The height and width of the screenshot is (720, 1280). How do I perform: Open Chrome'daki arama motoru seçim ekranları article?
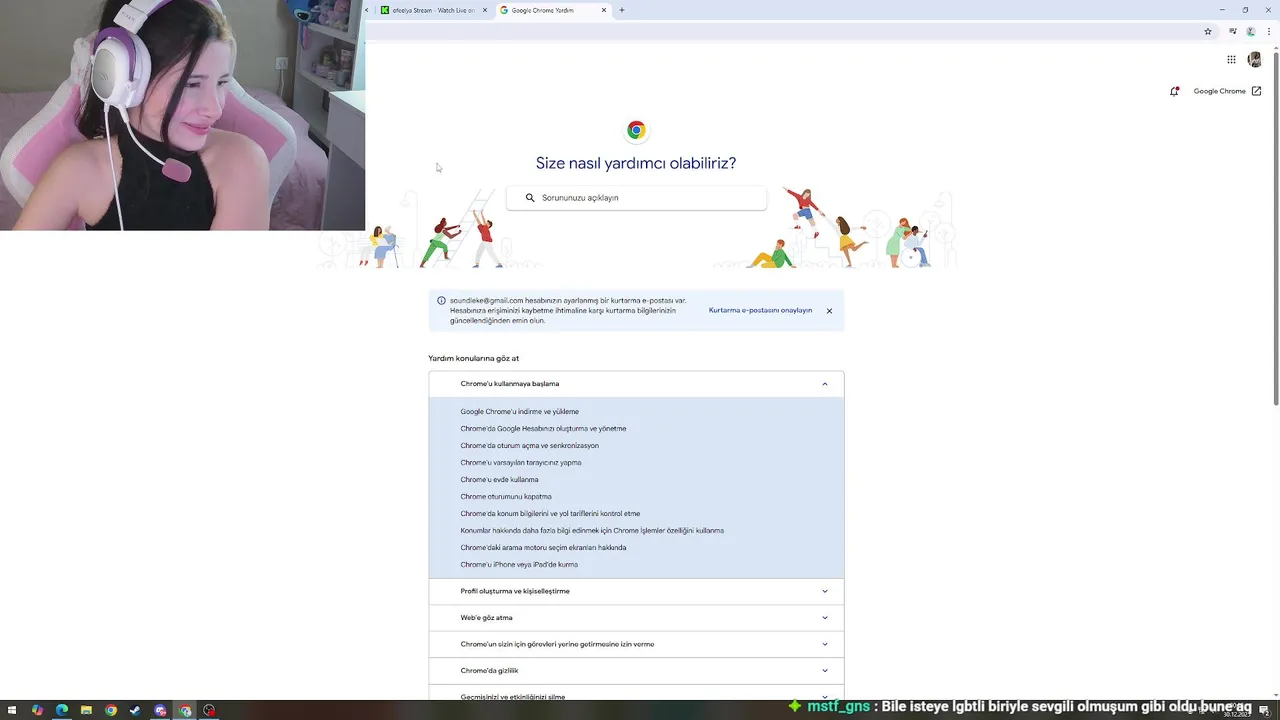point(543,548)
